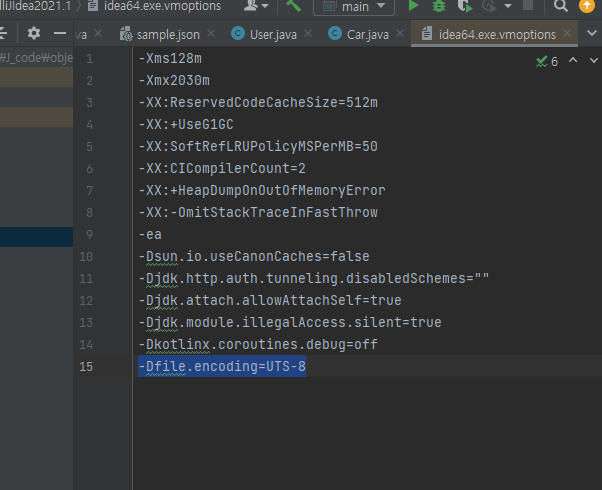Screen dimensions: 602x490
Task: Click the tunneling.disabledSchemes line
Action: click(314, 278)
